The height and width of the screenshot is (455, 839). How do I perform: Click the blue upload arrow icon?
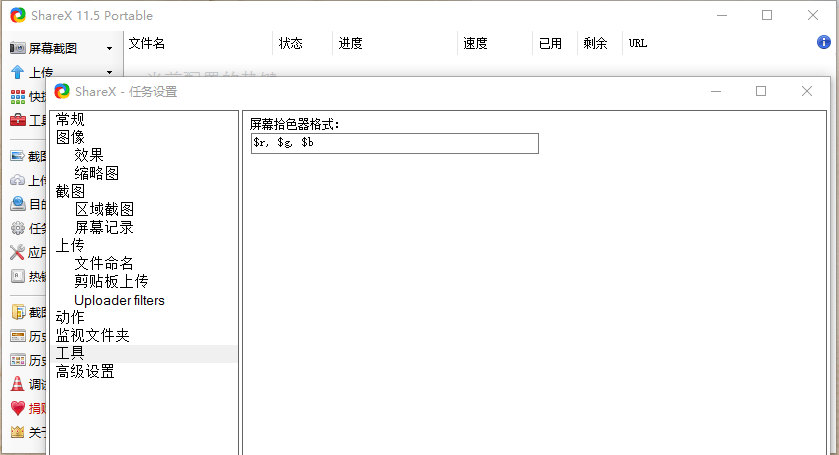(17, 72)
